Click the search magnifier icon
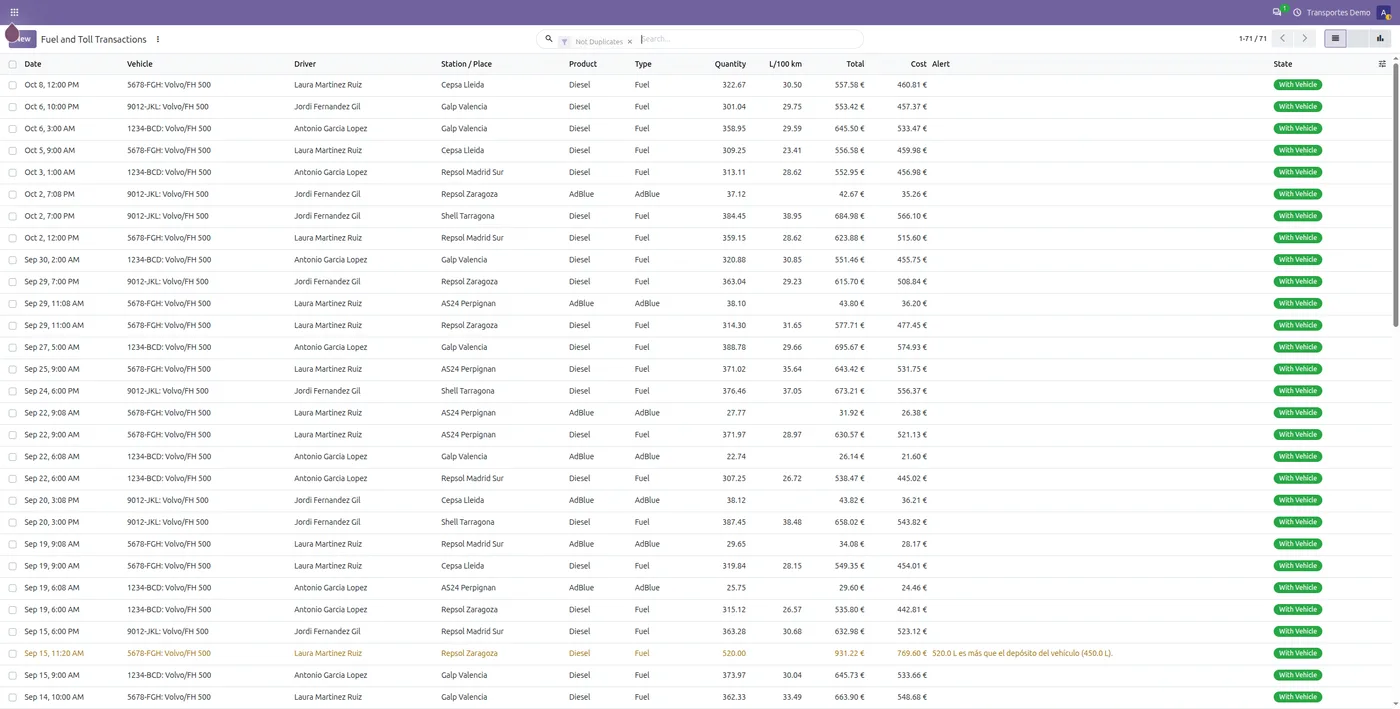This screenshot has width=1400, height=709. (x=548, y=39)
